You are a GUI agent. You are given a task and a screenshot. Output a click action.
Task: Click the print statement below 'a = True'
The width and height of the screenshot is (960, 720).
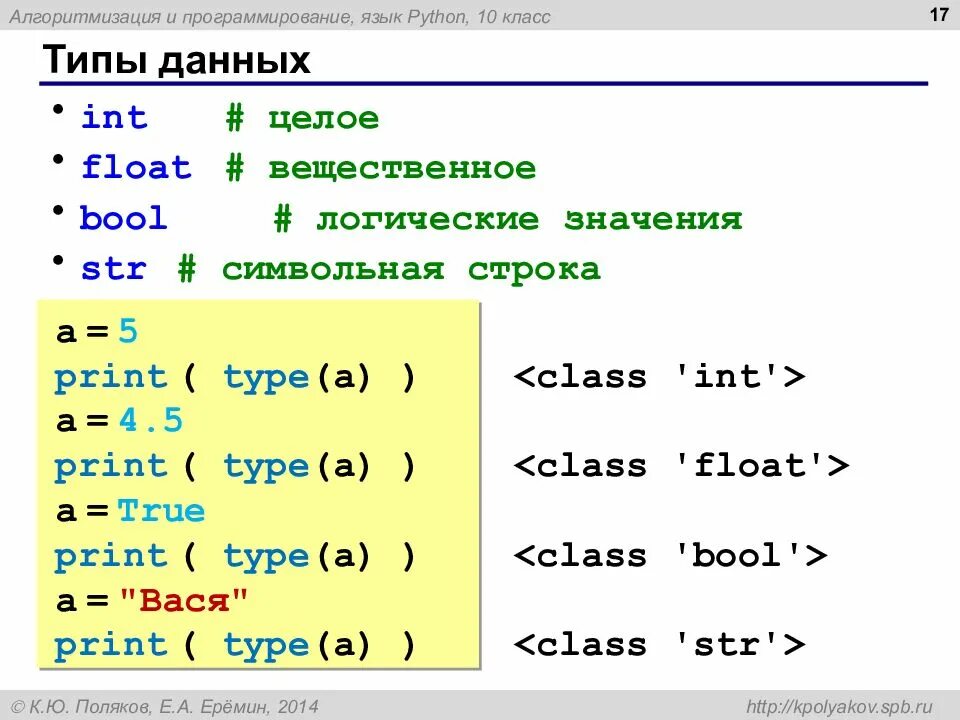(235, 556)
